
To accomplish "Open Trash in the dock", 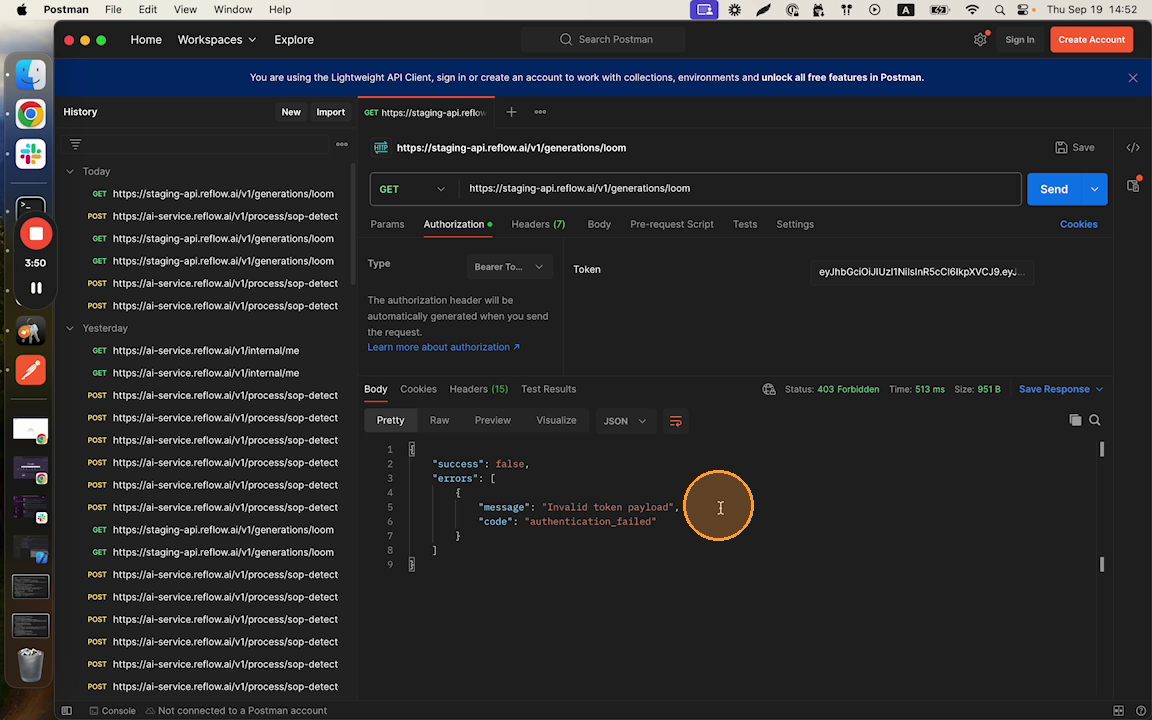I will 31,664.
